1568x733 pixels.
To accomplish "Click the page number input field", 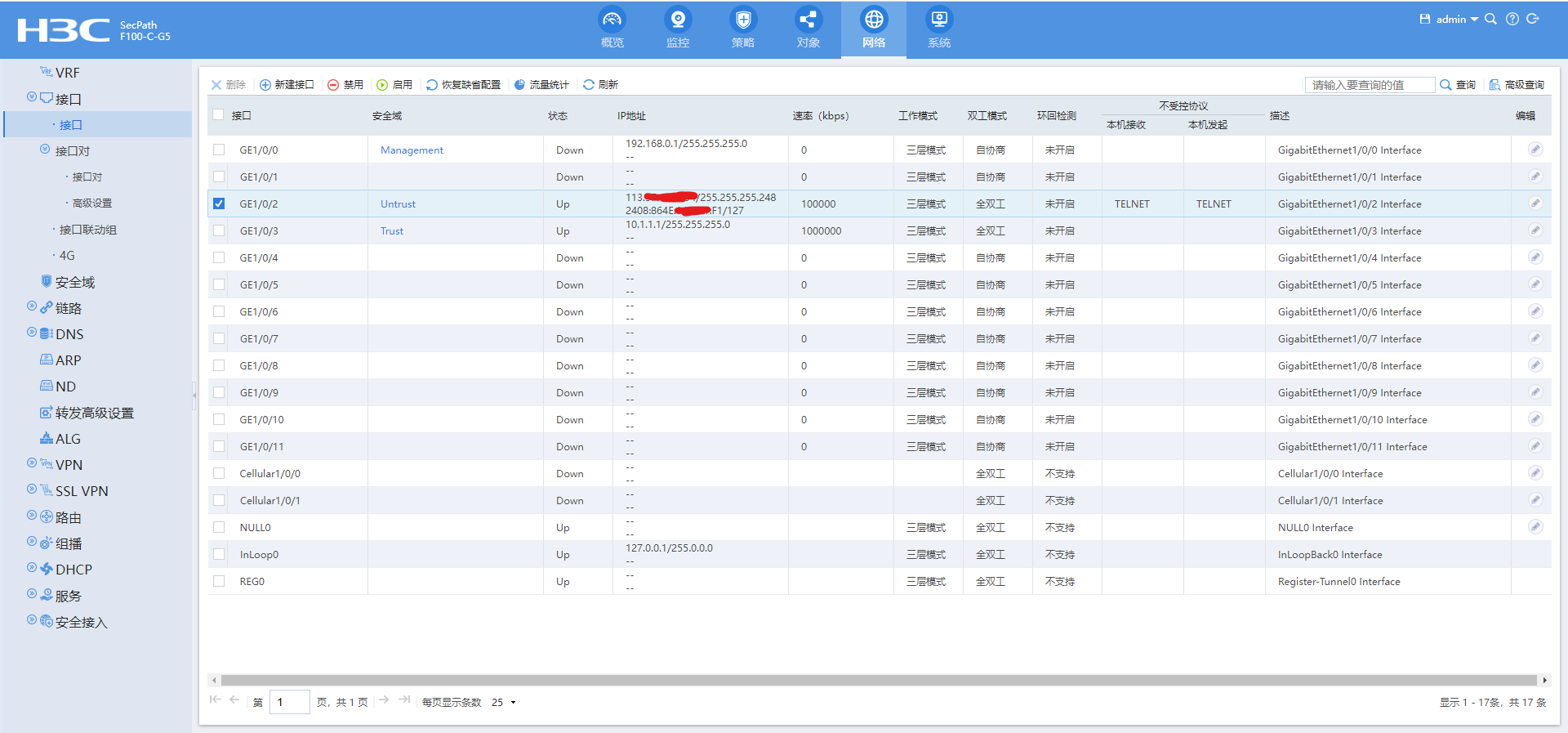I will coord(290,702).
